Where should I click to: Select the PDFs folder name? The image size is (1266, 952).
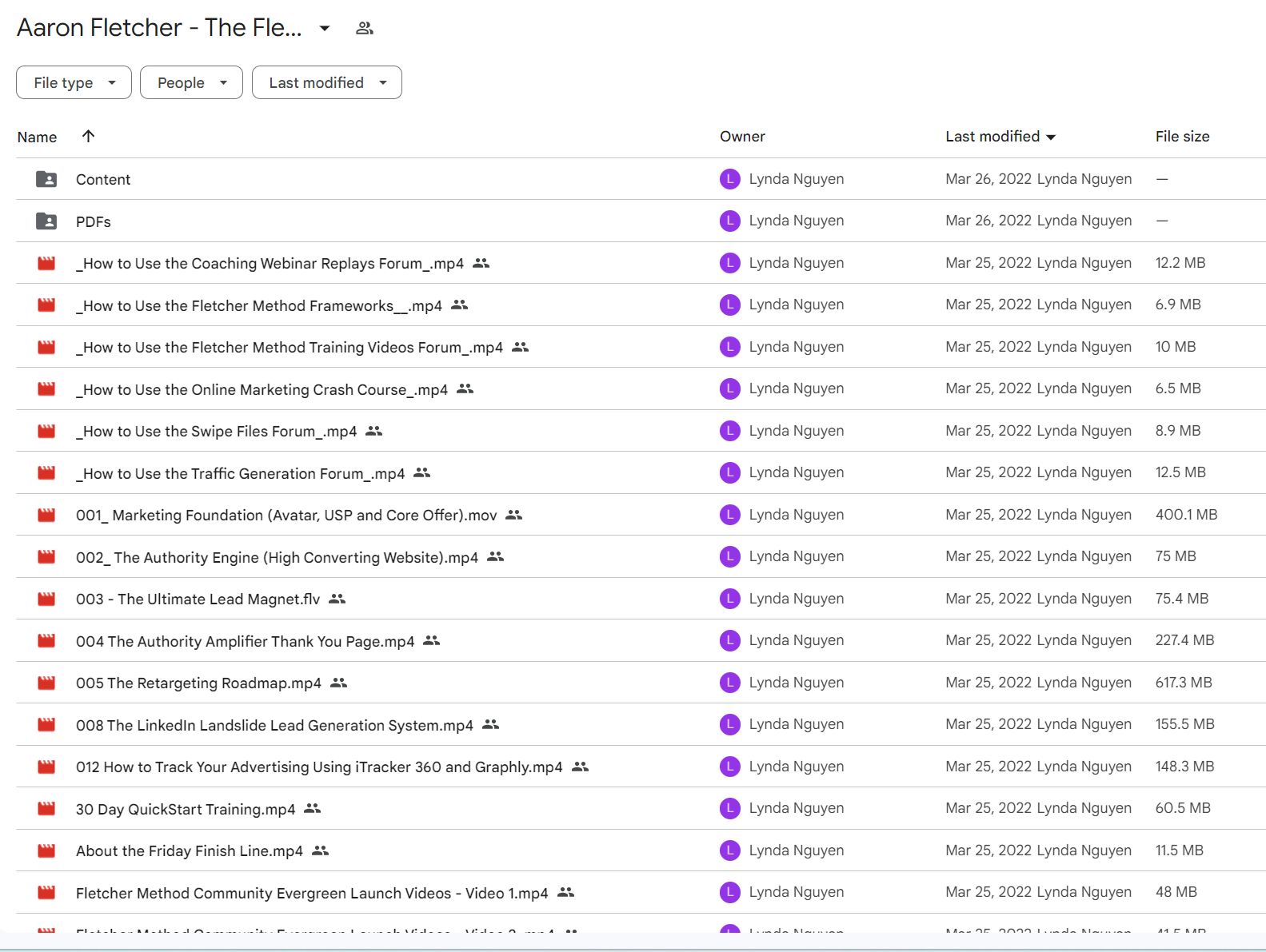tap(94, 222)
